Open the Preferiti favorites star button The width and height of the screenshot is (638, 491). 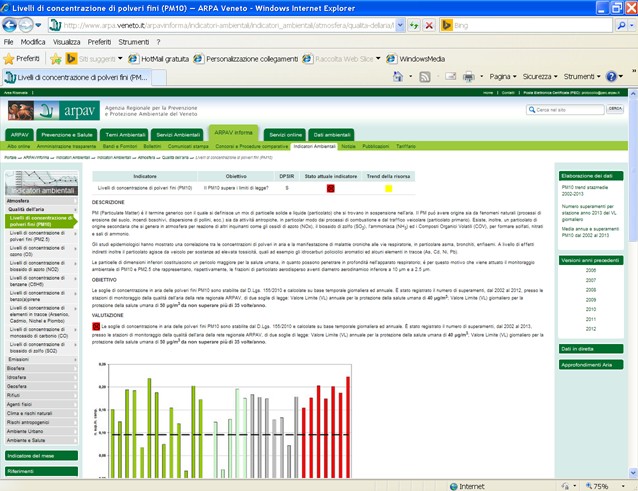22,59
